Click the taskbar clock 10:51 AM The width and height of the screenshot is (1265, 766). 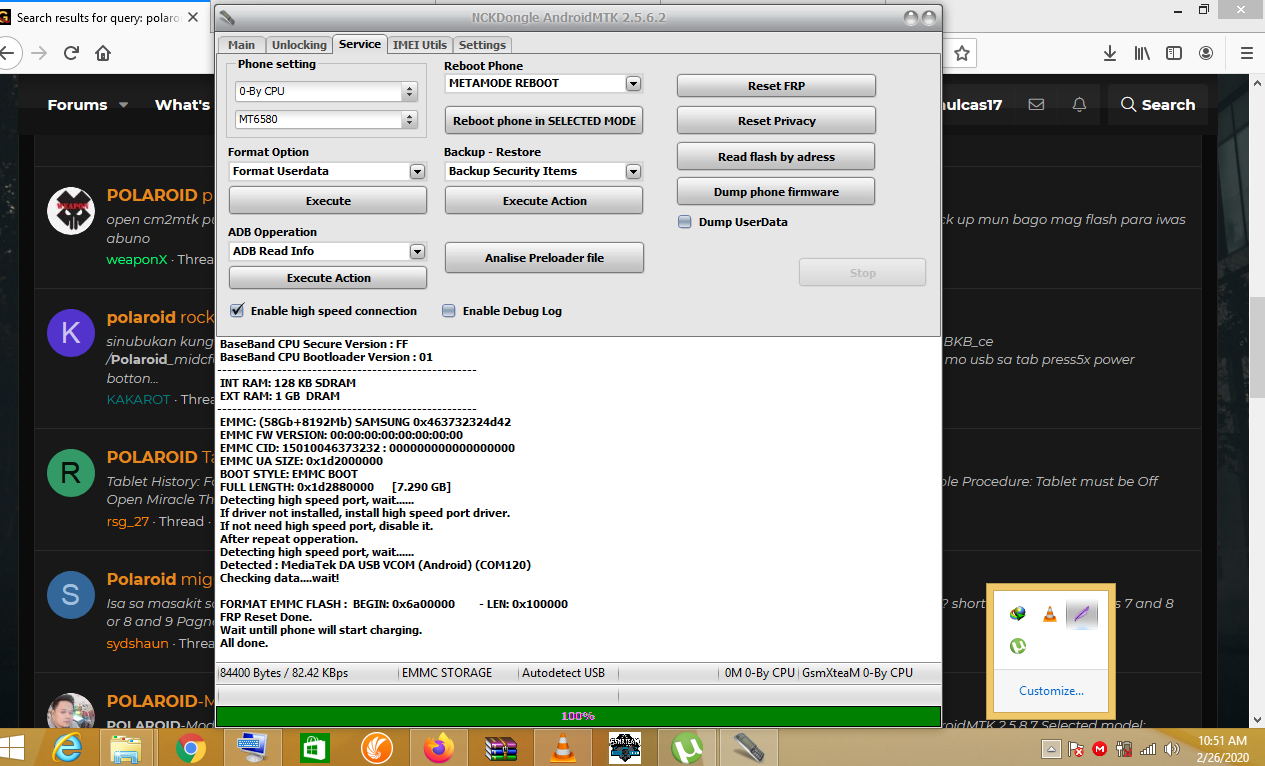click(x=1222, y=740)
